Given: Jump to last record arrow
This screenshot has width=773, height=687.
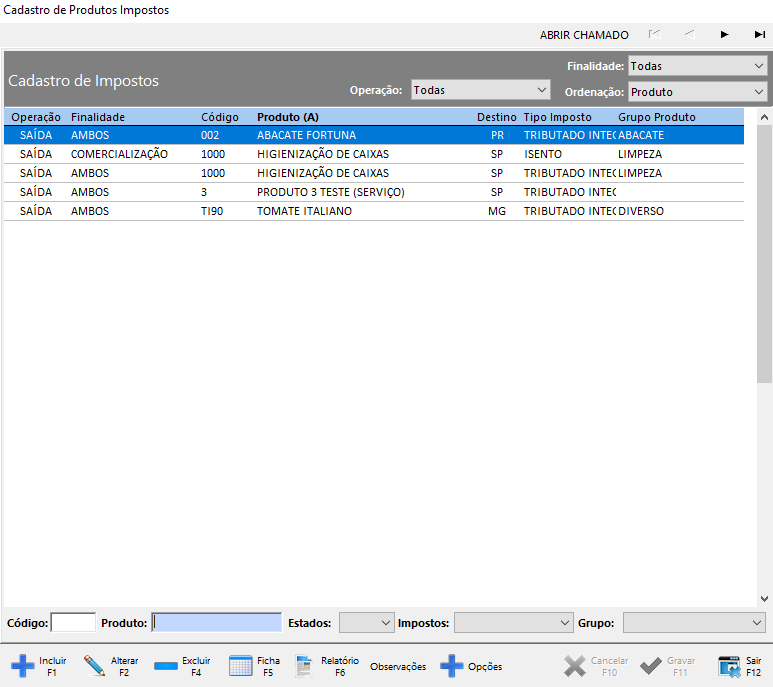Looking at the screenshot, I should click(760, 35).
